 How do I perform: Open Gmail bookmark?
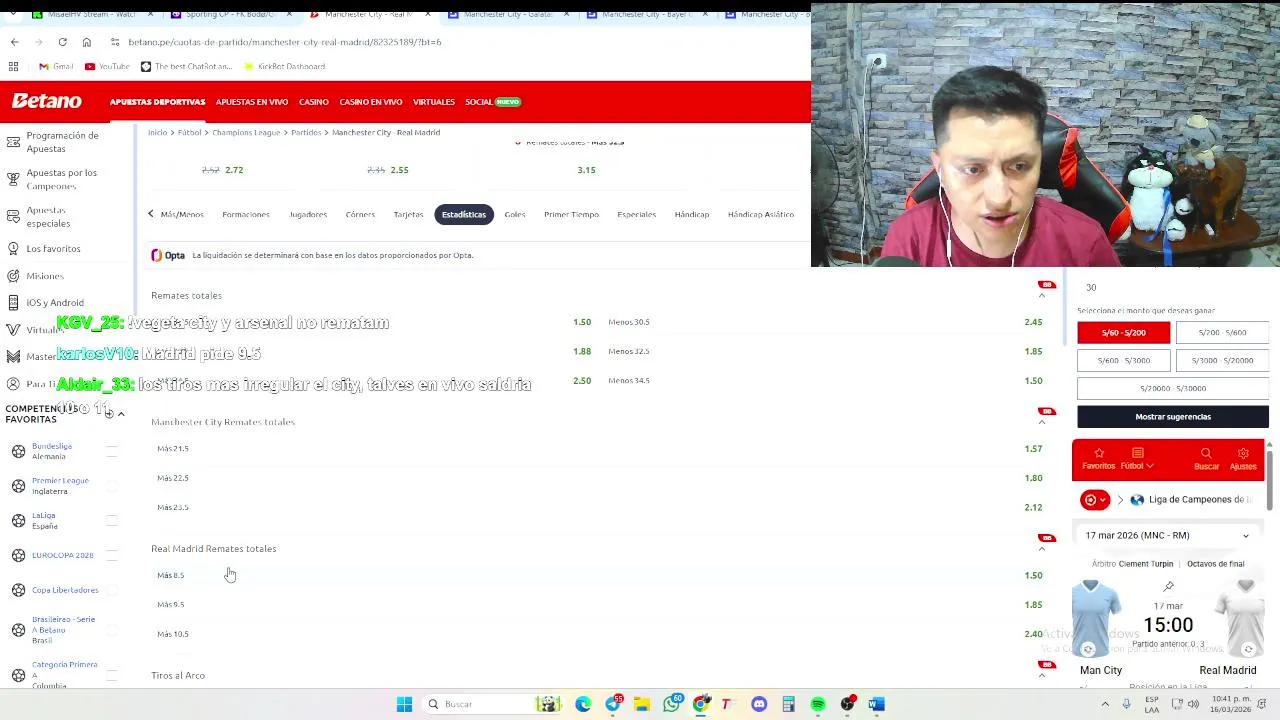point(56,66)
